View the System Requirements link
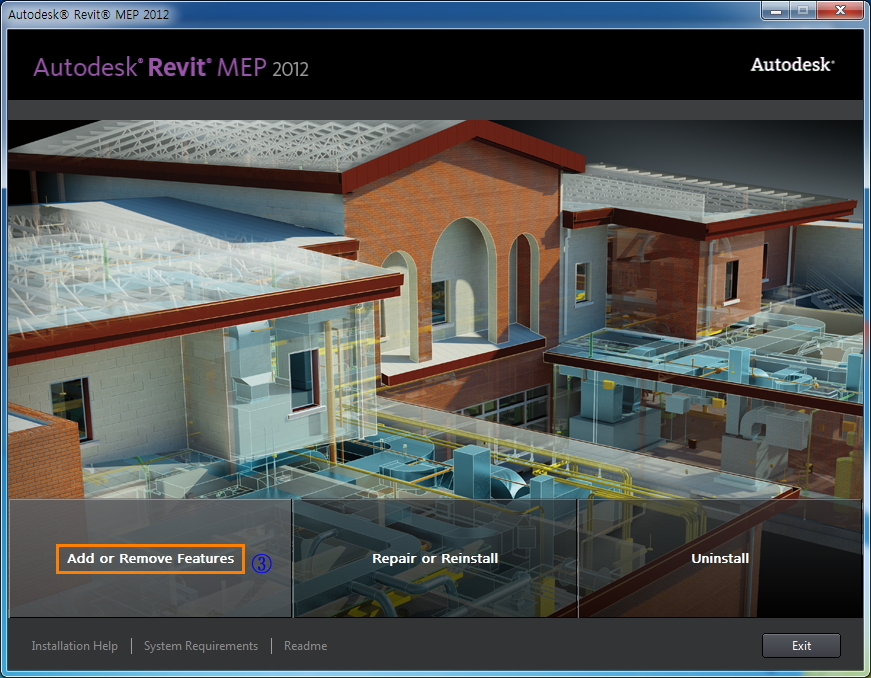This screenshot has width=871, height=678. [x=201, y=646]
